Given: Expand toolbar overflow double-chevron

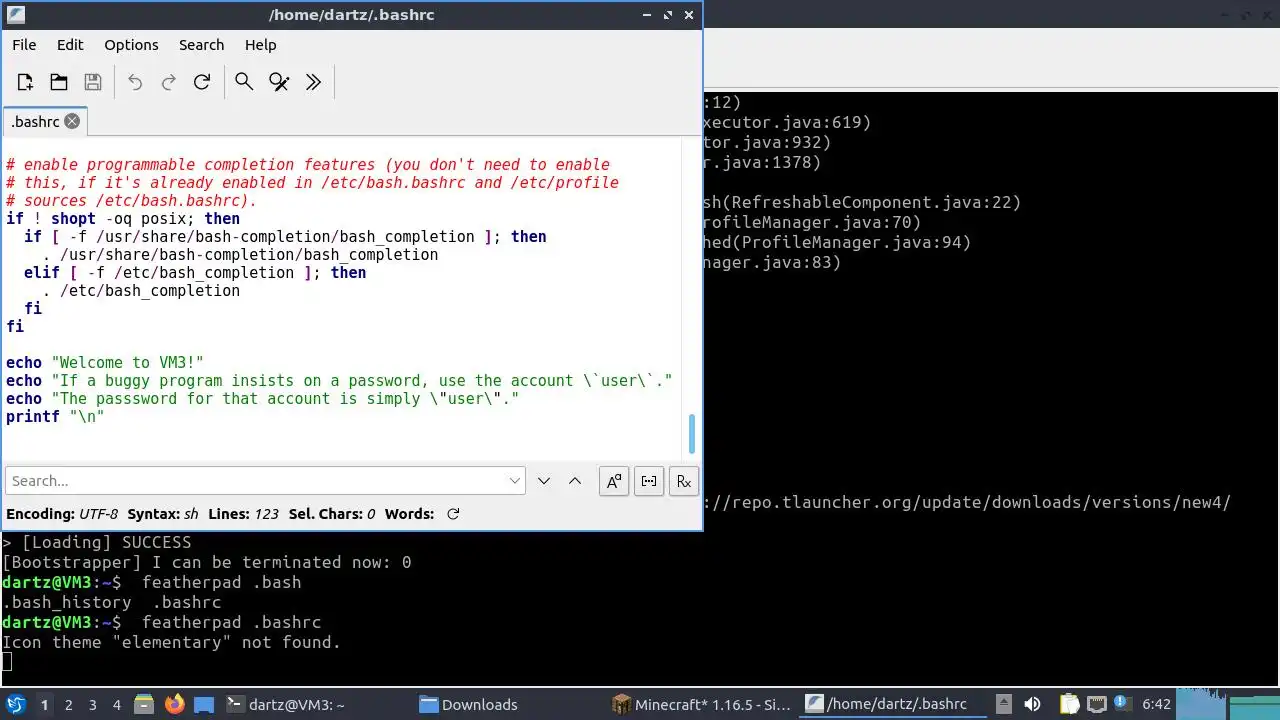Looking at the screenshot, I should [x=313, y=82].
